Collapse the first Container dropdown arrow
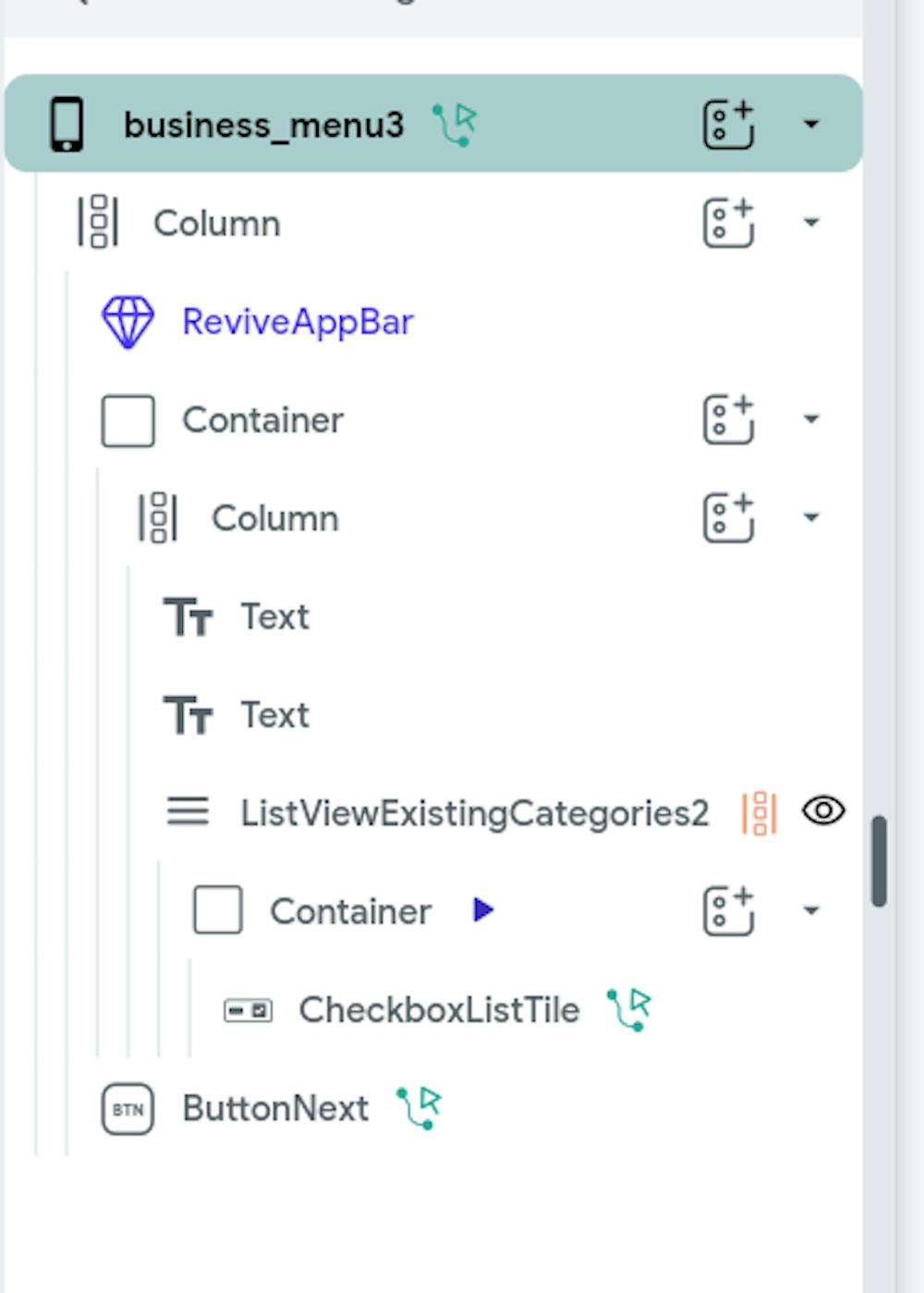Viewport: 924px width, 1293px height. (x=811, y=420)
